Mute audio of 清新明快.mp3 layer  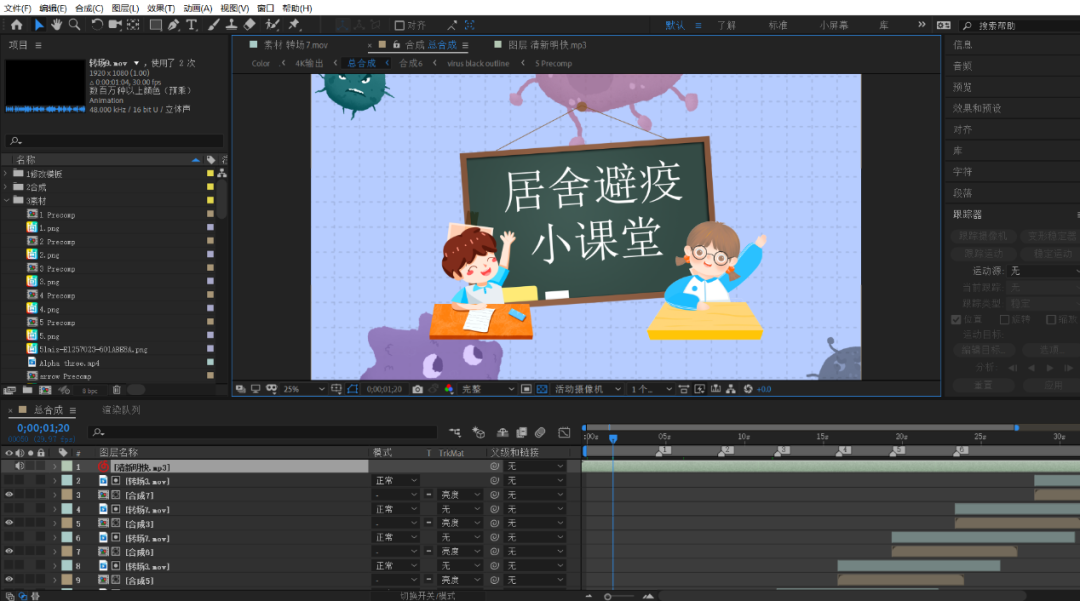19,467
